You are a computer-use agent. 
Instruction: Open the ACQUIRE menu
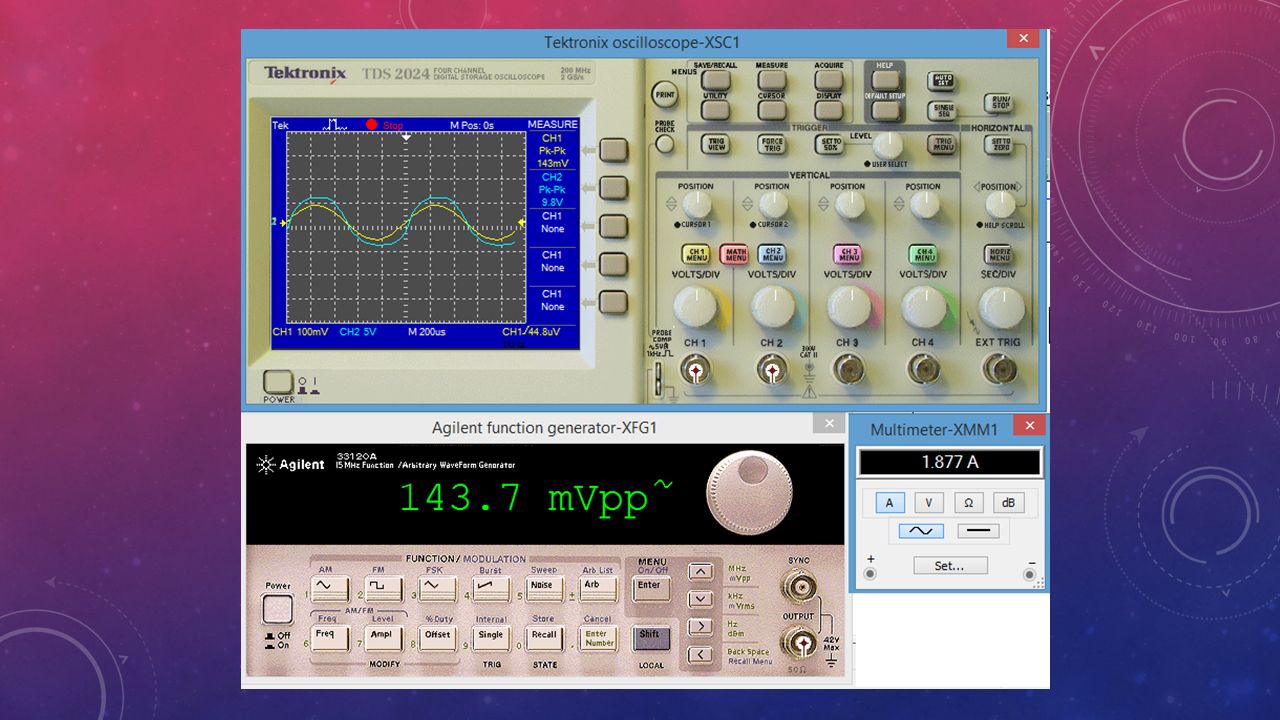coord(829,80)
